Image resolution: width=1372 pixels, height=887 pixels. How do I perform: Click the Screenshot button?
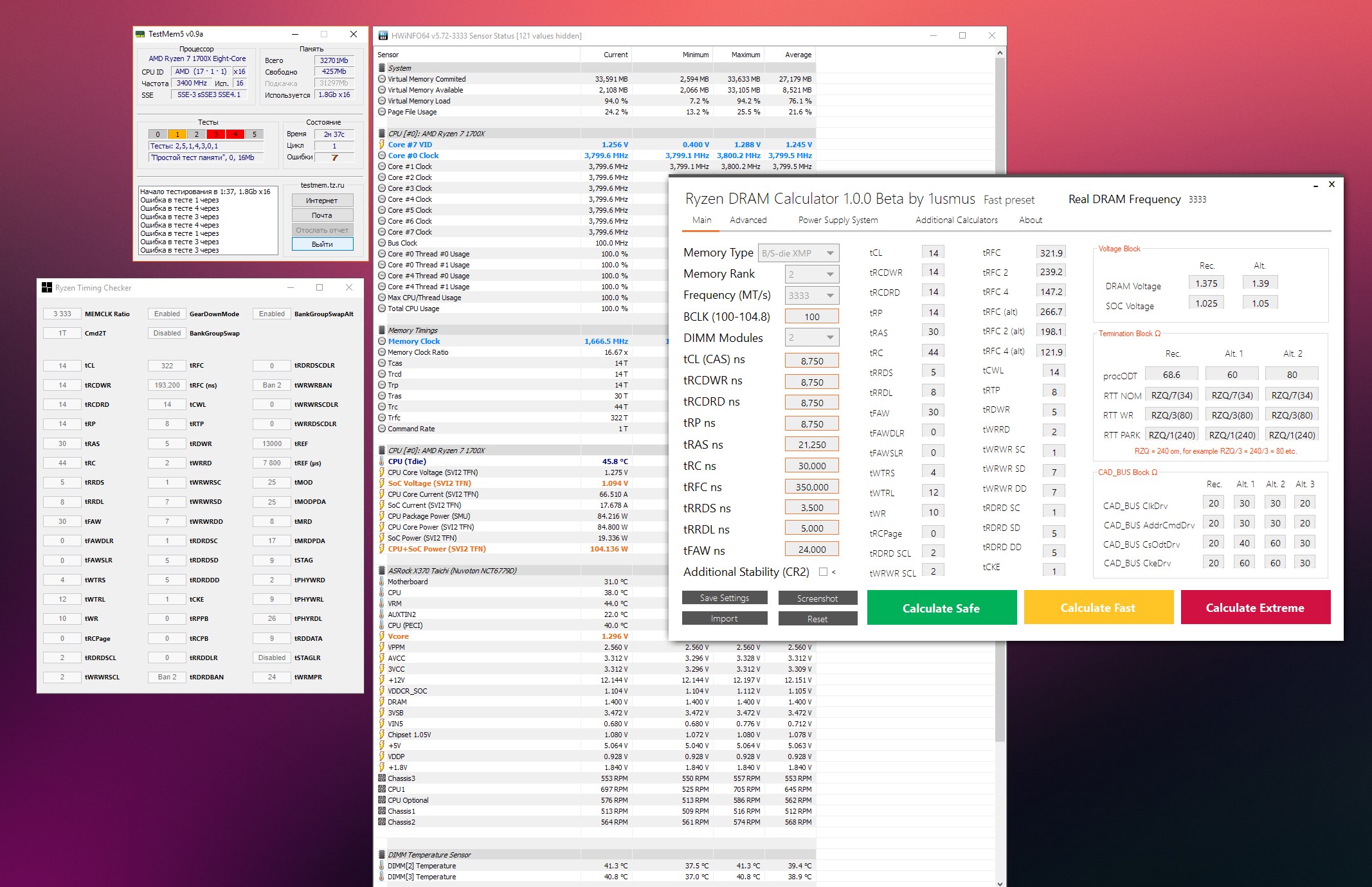(x=817, y=598)
